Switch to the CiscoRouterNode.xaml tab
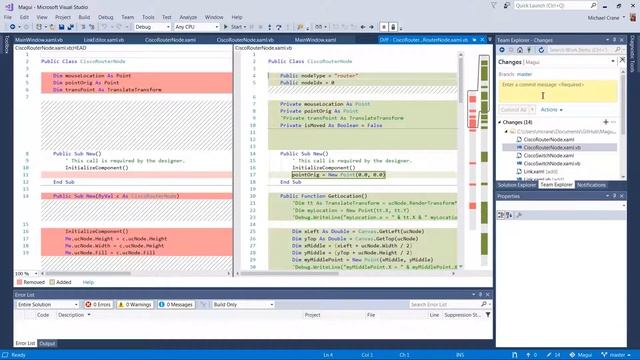640x360 pixels. [170, 40]
